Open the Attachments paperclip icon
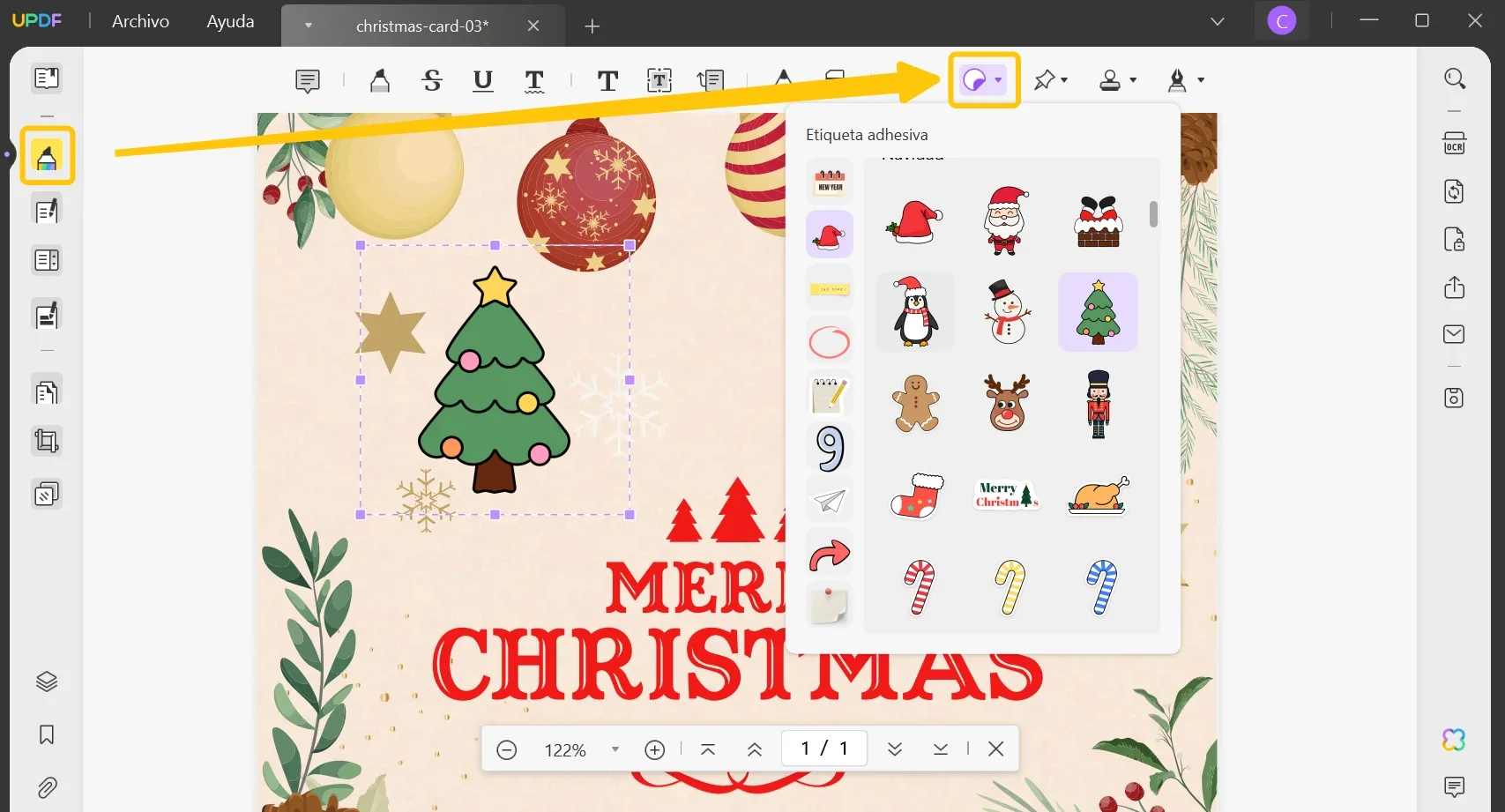The width and height of the screenshot is (1505, 812). click(47, 787)
